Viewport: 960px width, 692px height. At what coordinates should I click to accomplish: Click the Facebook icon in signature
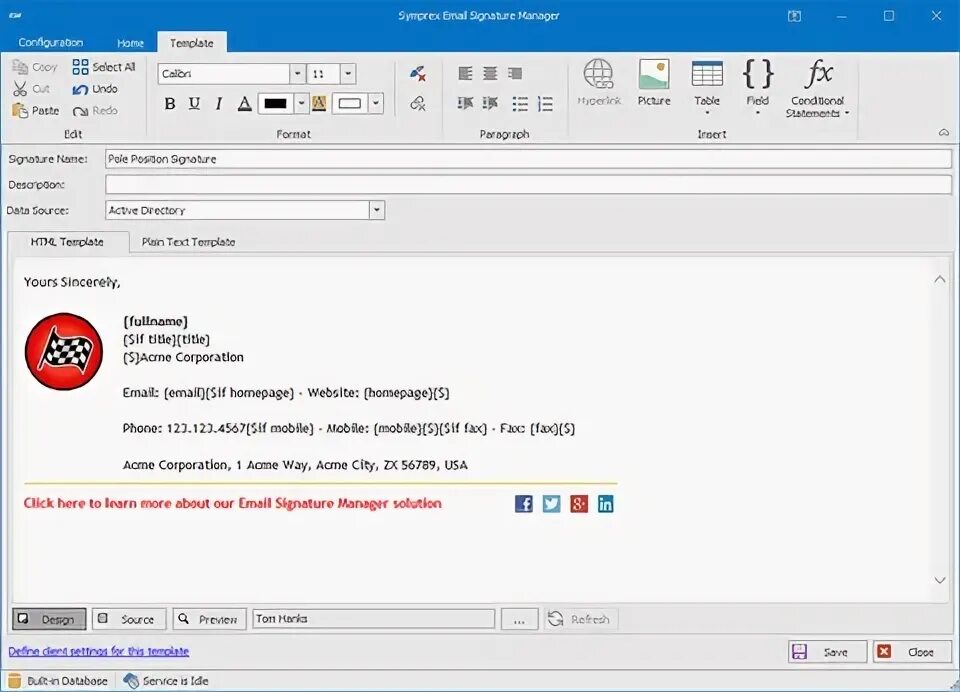(x=523, y=503)
